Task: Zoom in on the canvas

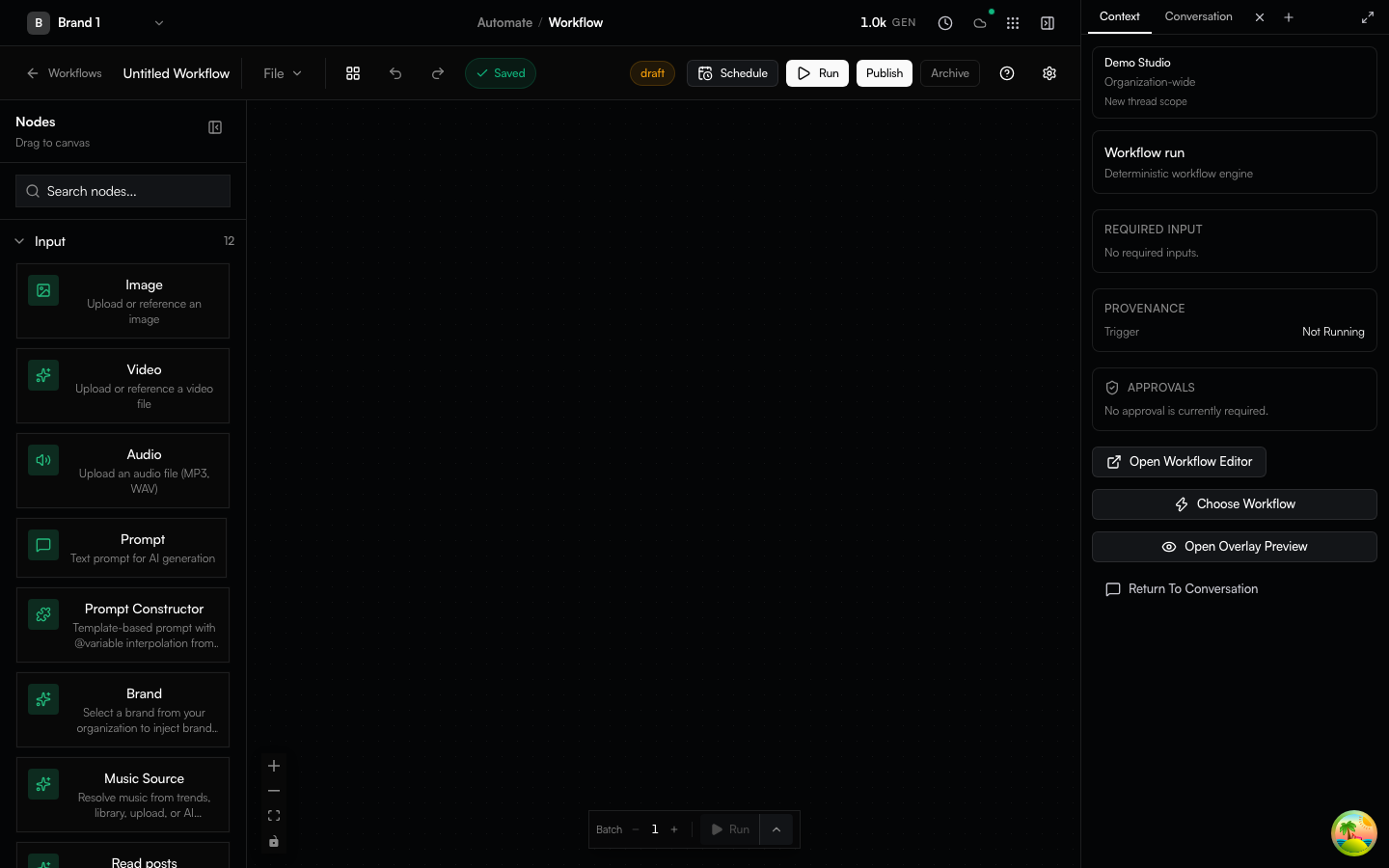Action: 274,766
